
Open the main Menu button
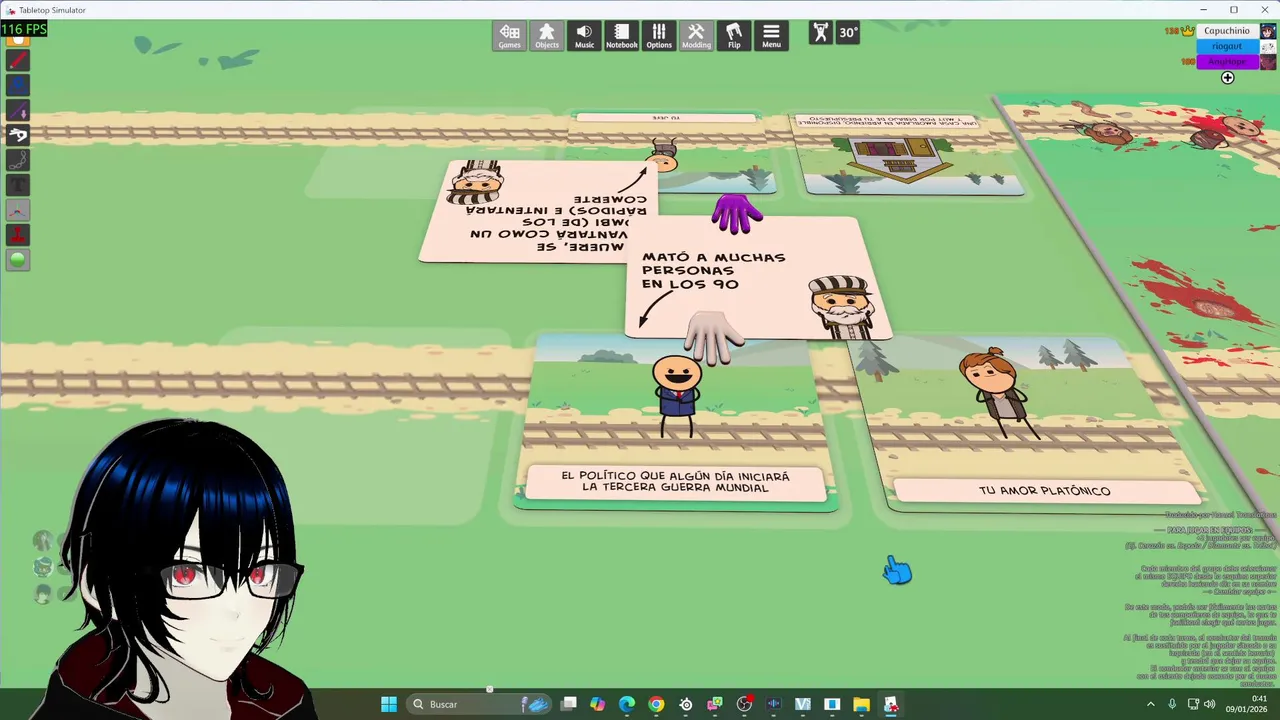coord(771,36)
